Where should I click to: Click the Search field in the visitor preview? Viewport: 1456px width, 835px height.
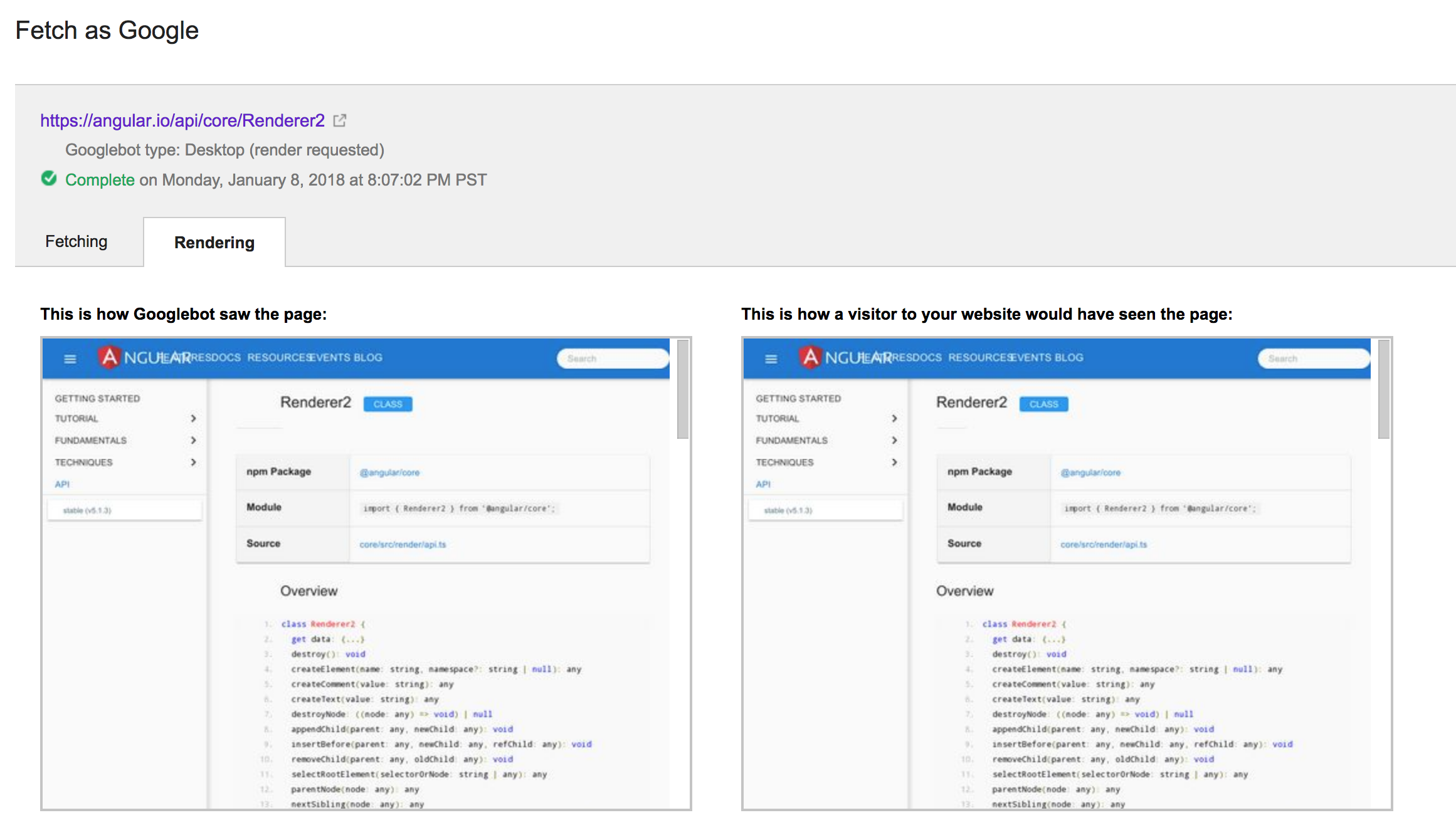1313,357
